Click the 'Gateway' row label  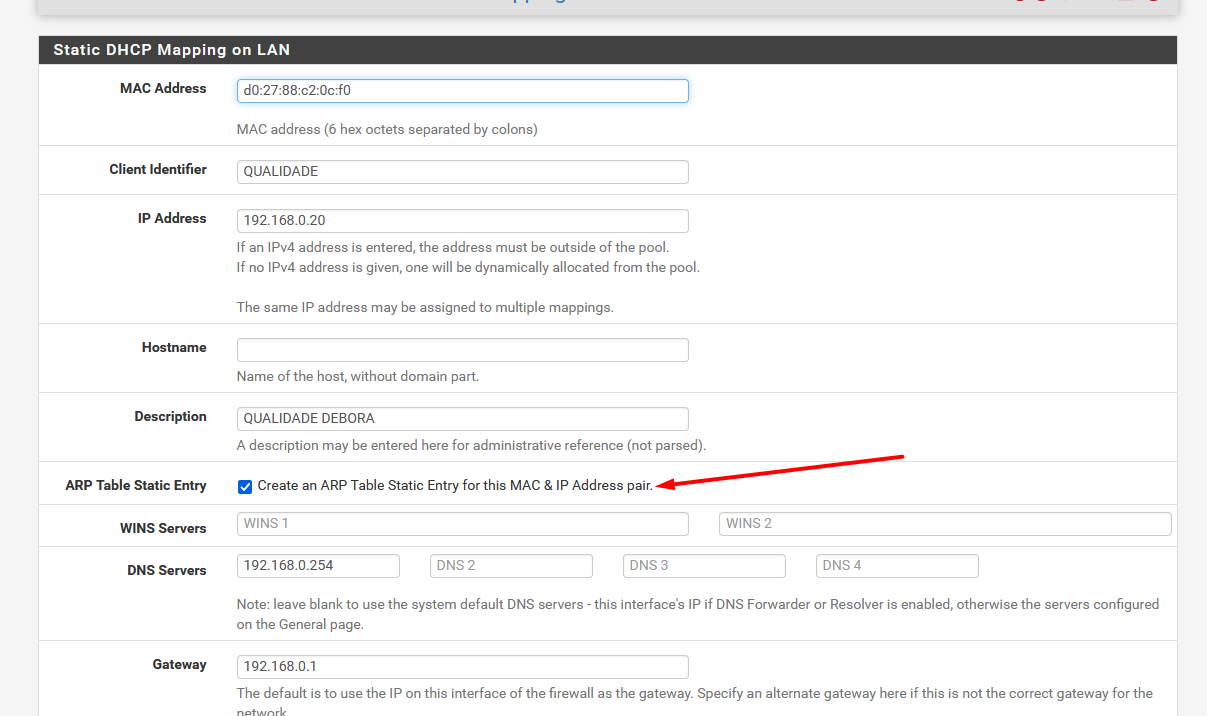(x=179, y=665)
